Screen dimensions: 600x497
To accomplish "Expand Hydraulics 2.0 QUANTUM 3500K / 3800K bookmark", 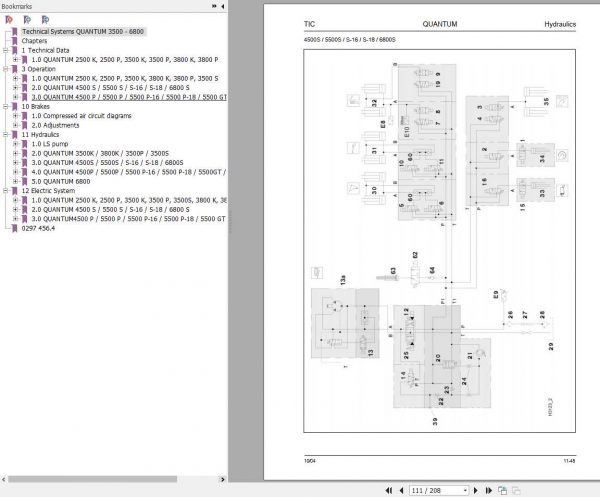I will tap(15, 153).
